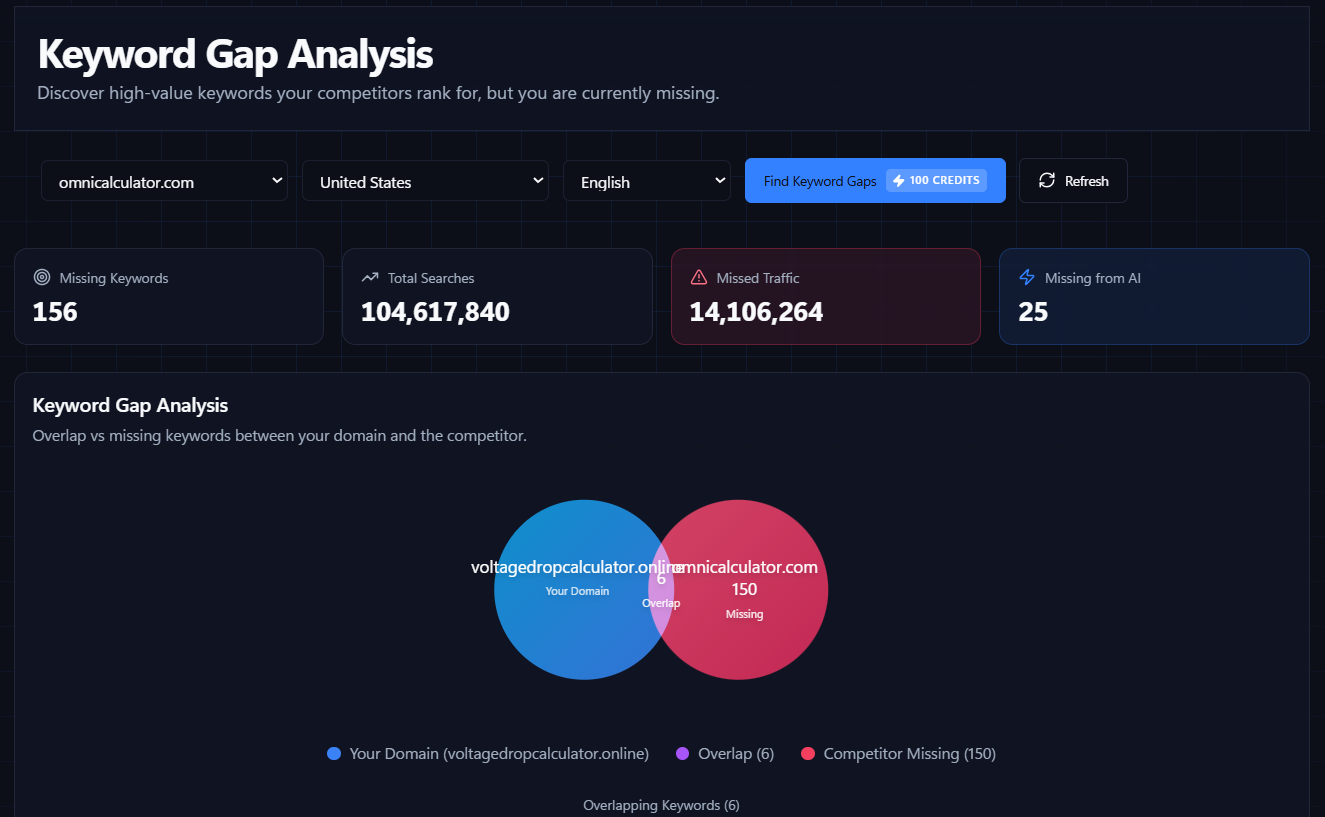The width and height of the screenshot is (1325, 817).
Task: Click the target icon beside Missing Keywords
Action: [42, 278]
